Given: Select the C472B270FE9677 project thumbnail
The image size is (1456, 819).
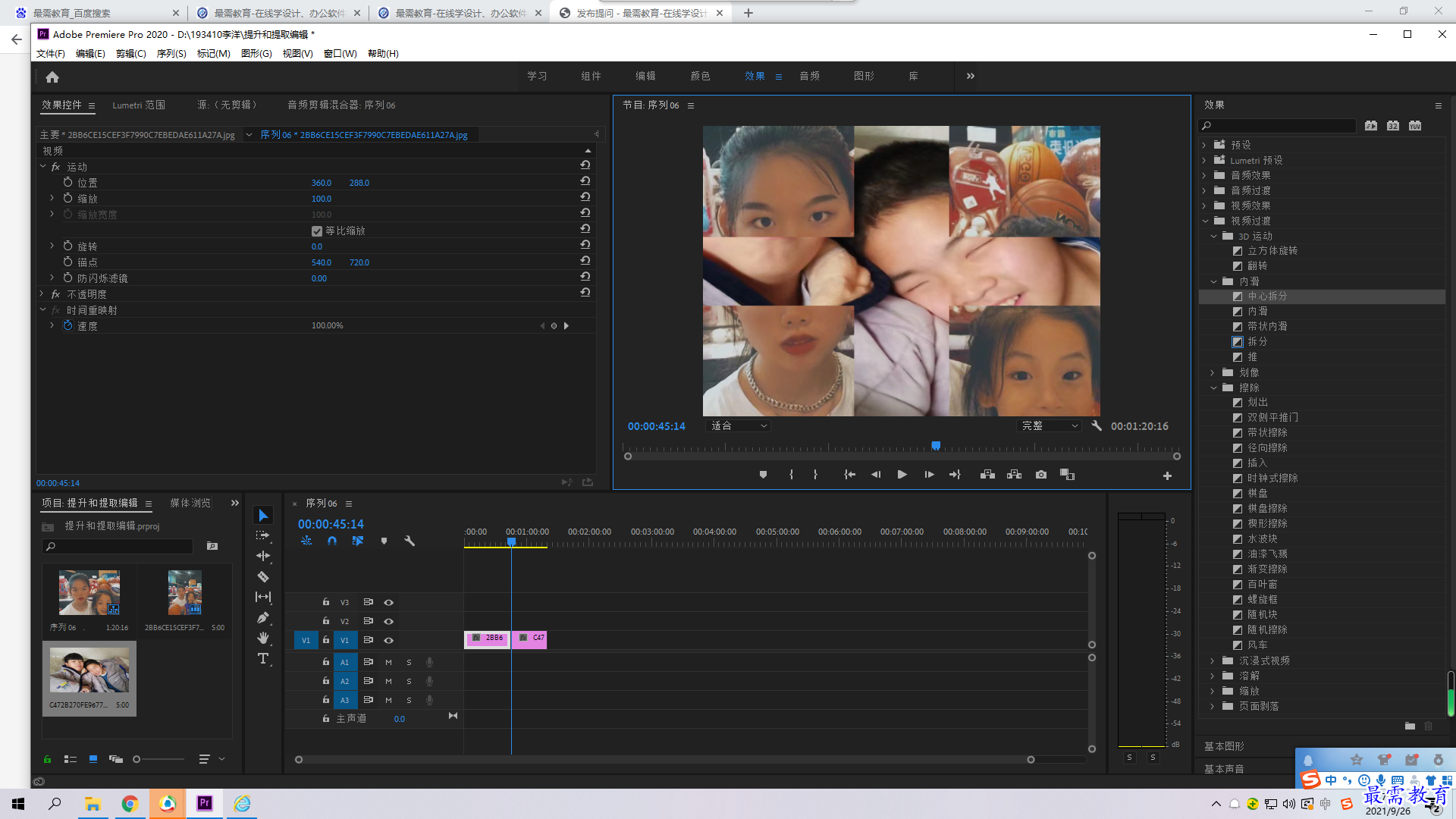Looking at the screenshot, I should [x=89, y=672].
